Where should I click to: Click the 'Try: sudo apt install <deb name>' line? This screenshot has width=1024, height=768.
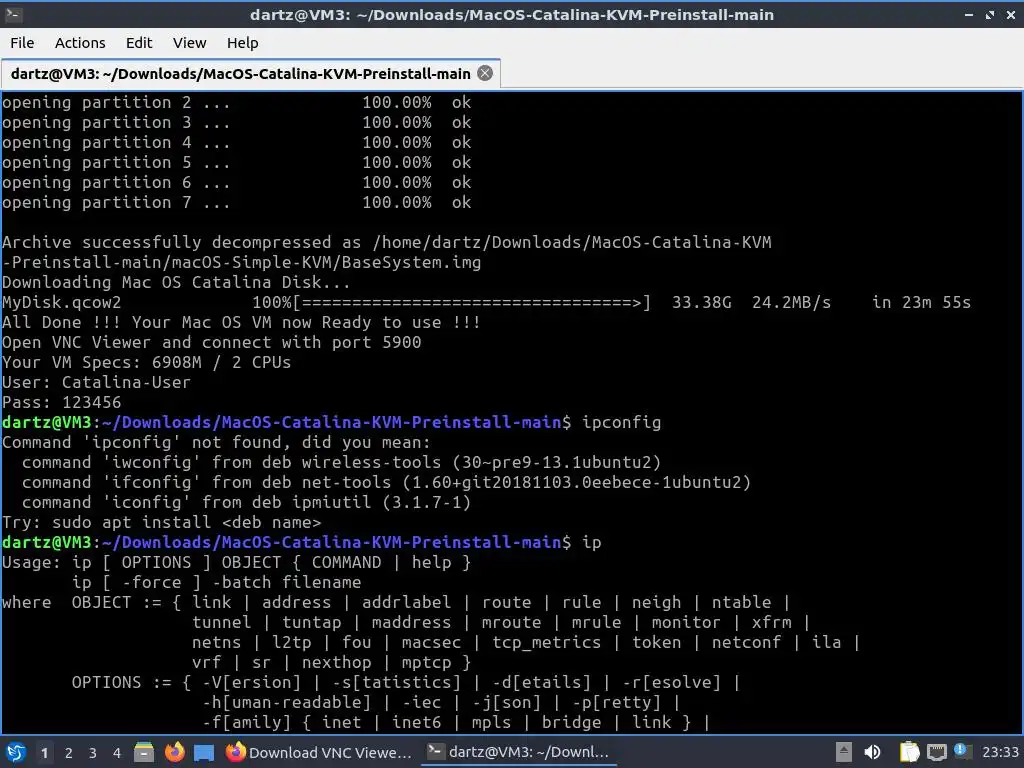click(x=161, y=522)
